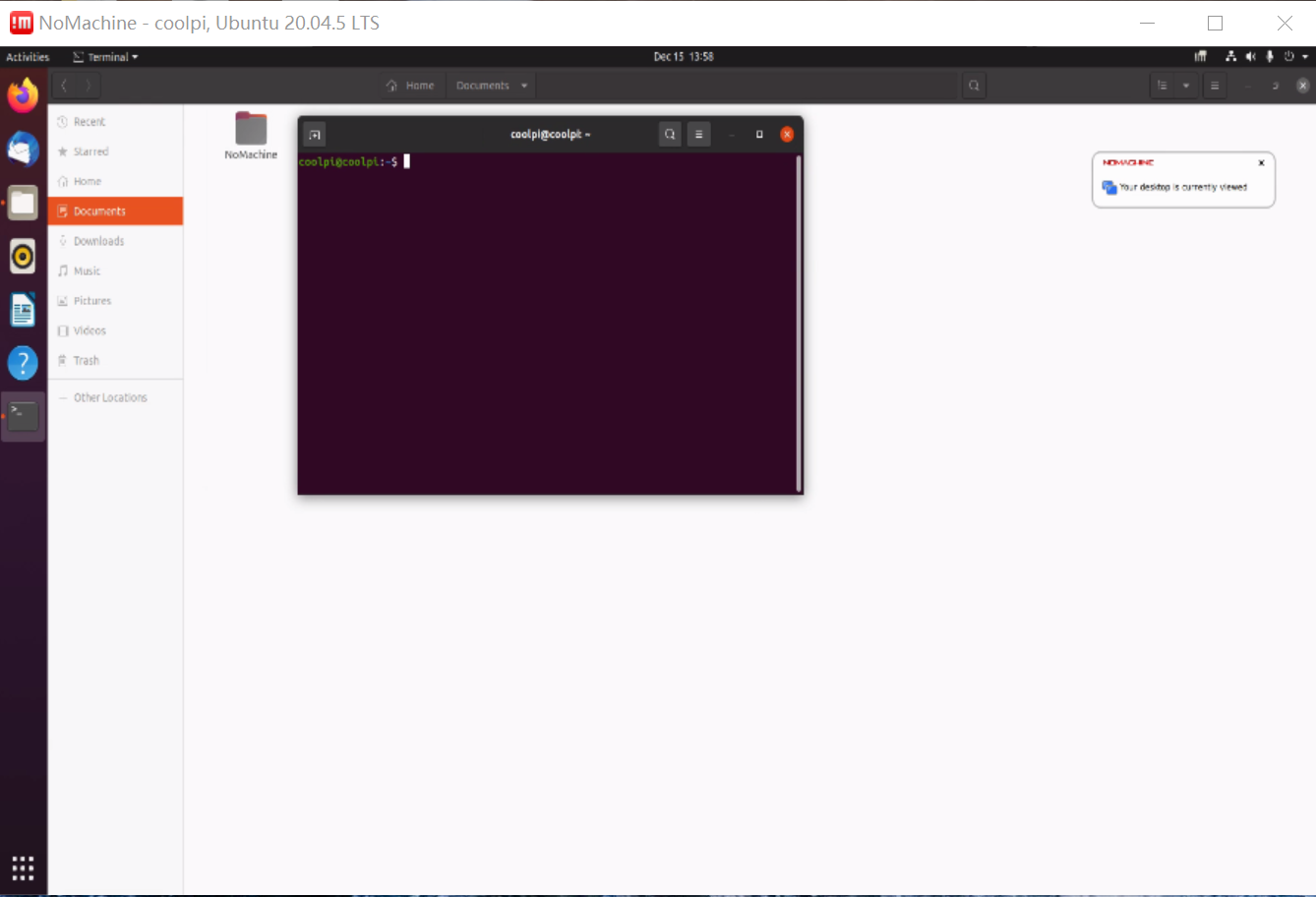Viewport: 1316px width, 897px height.
Task: Minimize the terminal window
Action: (x=731, y=135)
